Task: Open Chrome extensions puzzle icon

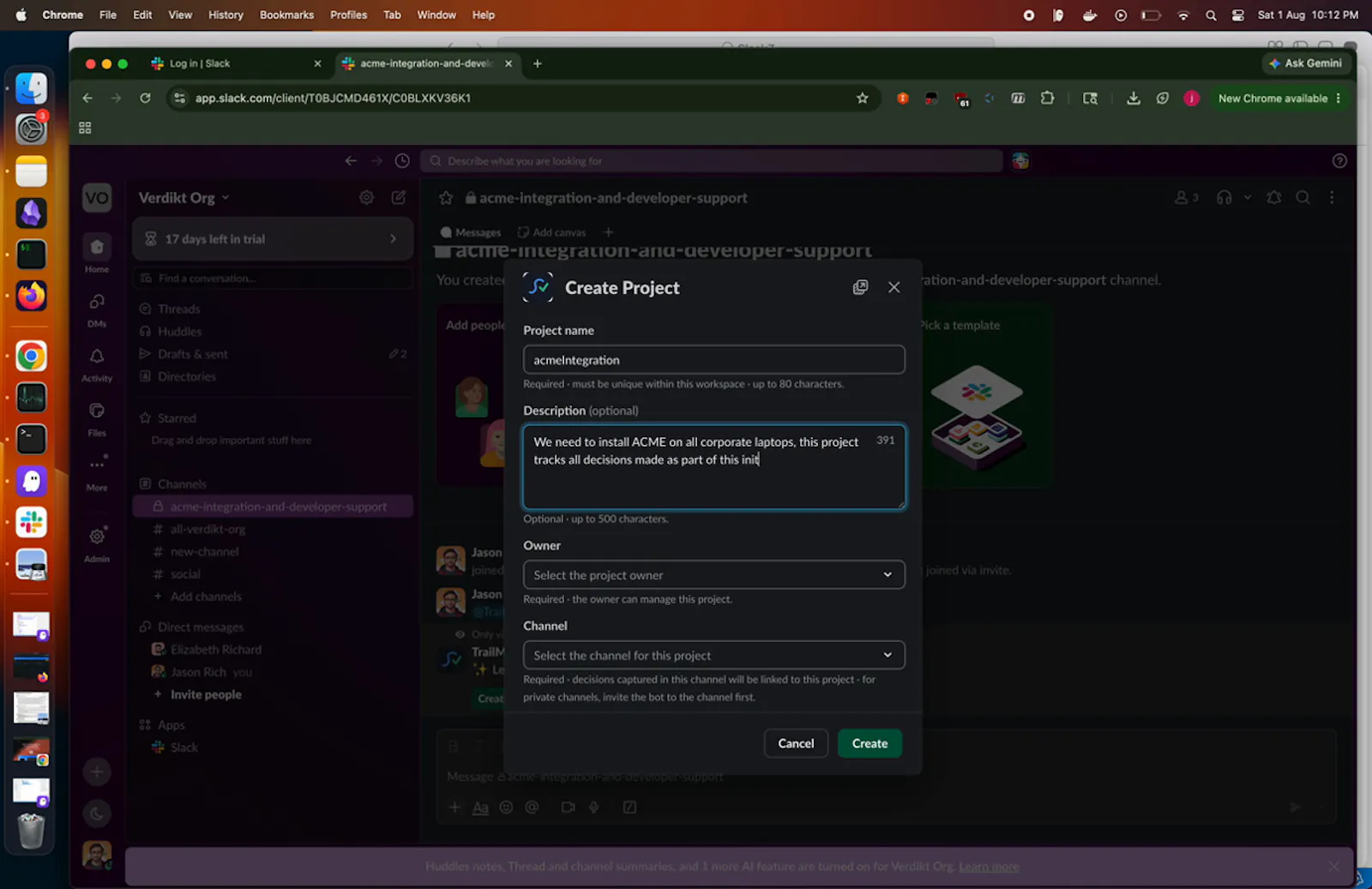Action: tap(1047, 99)
